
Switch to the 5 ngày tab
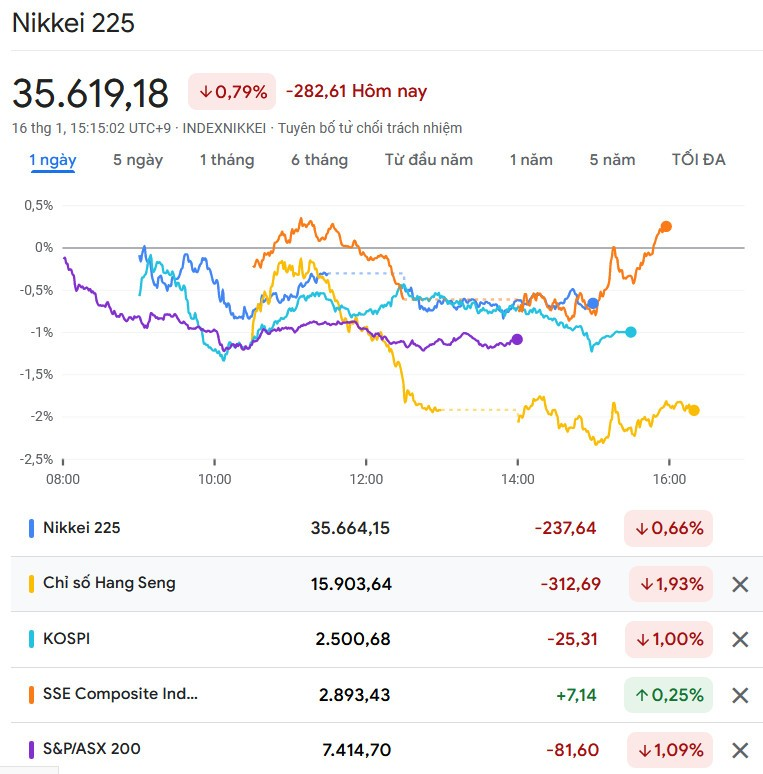click(x=138, y=160)
